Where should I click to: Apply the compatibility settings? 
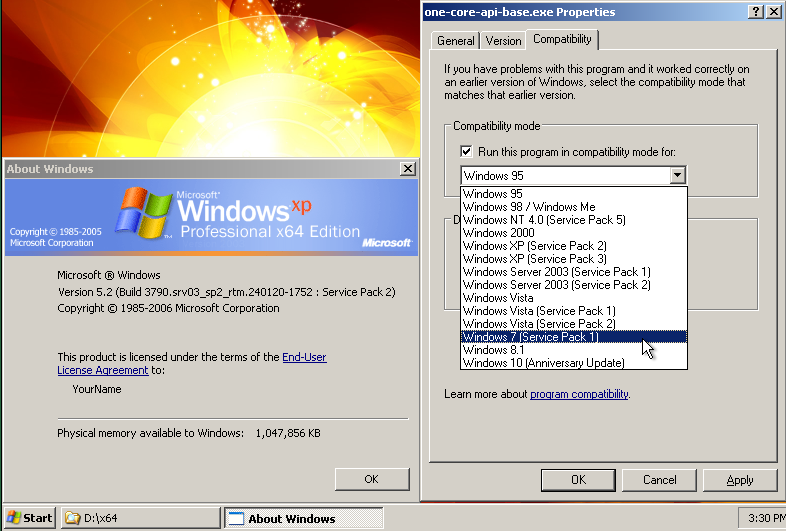[x=740, y=480]
